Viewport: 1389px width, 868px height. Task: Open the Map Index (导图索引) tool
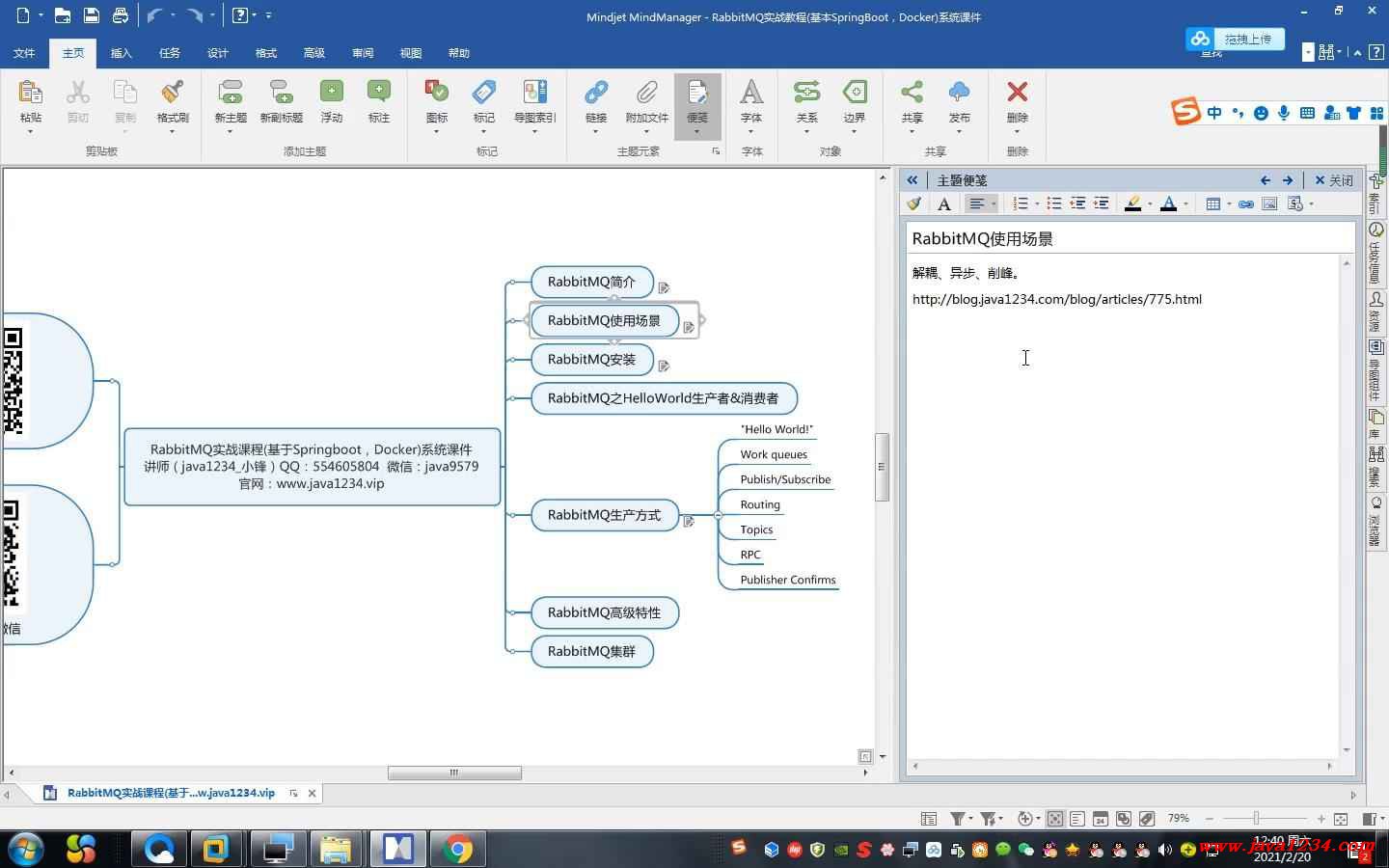pos(534,93)
